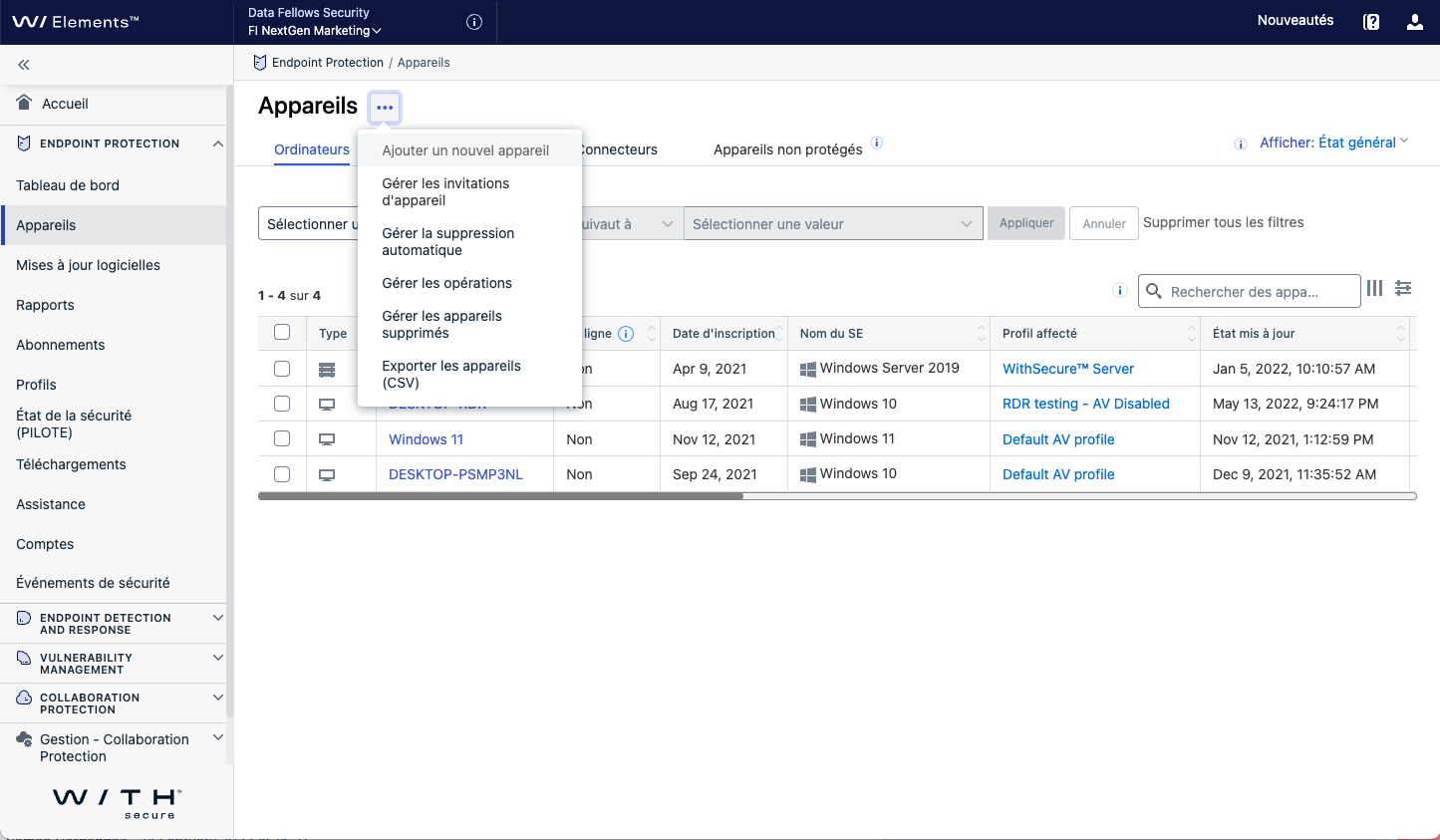Click the horizontal scrollbar below the table

(500, 496)
